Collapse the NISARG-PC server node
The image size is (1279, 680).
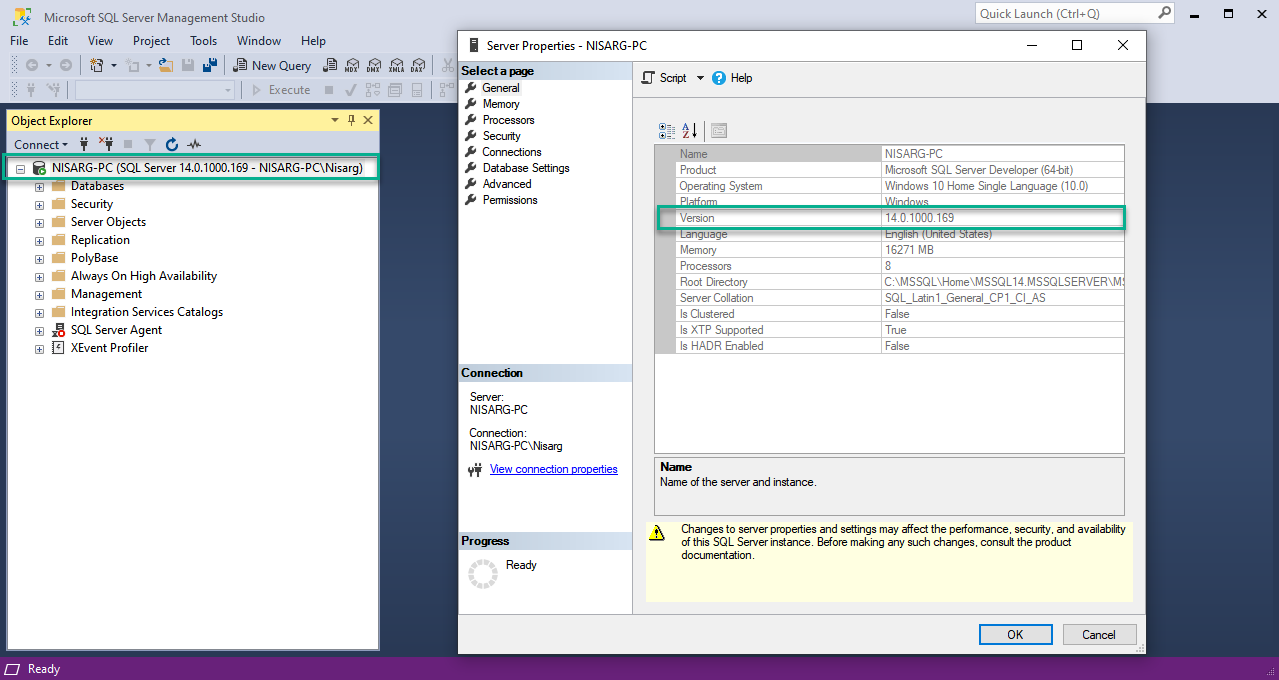[20, 169]
